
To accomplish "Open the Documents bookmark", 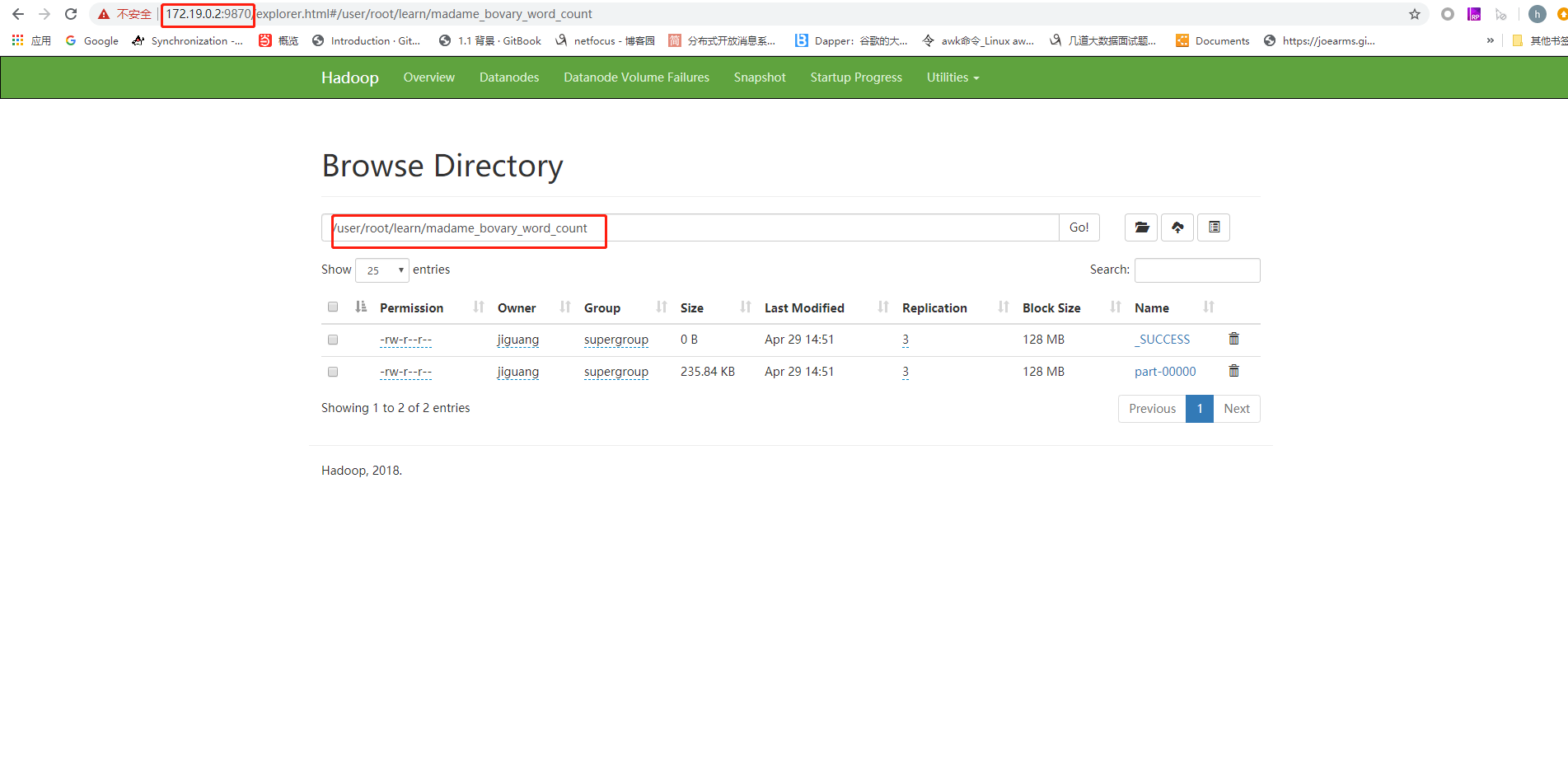I will (x=1212, y=40).
